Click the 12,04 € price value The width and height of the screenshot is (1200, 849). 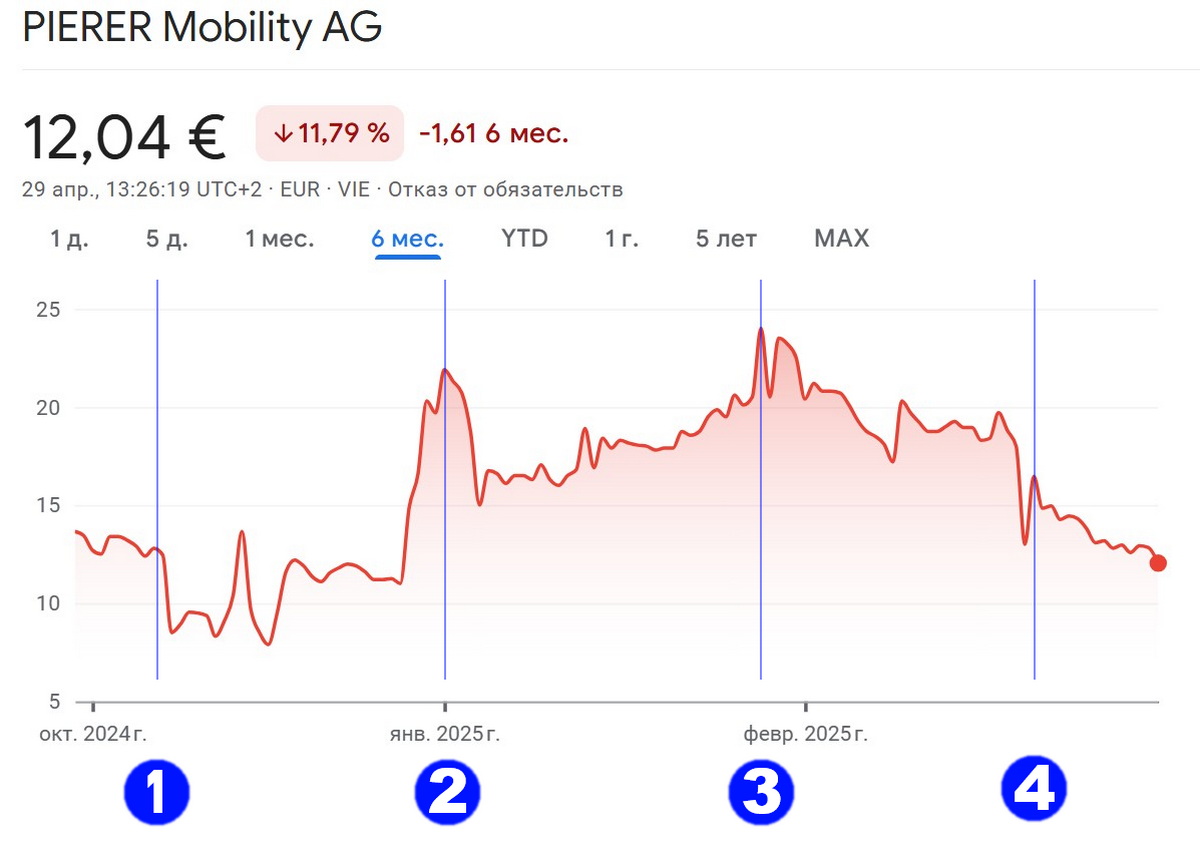[125, 136]
